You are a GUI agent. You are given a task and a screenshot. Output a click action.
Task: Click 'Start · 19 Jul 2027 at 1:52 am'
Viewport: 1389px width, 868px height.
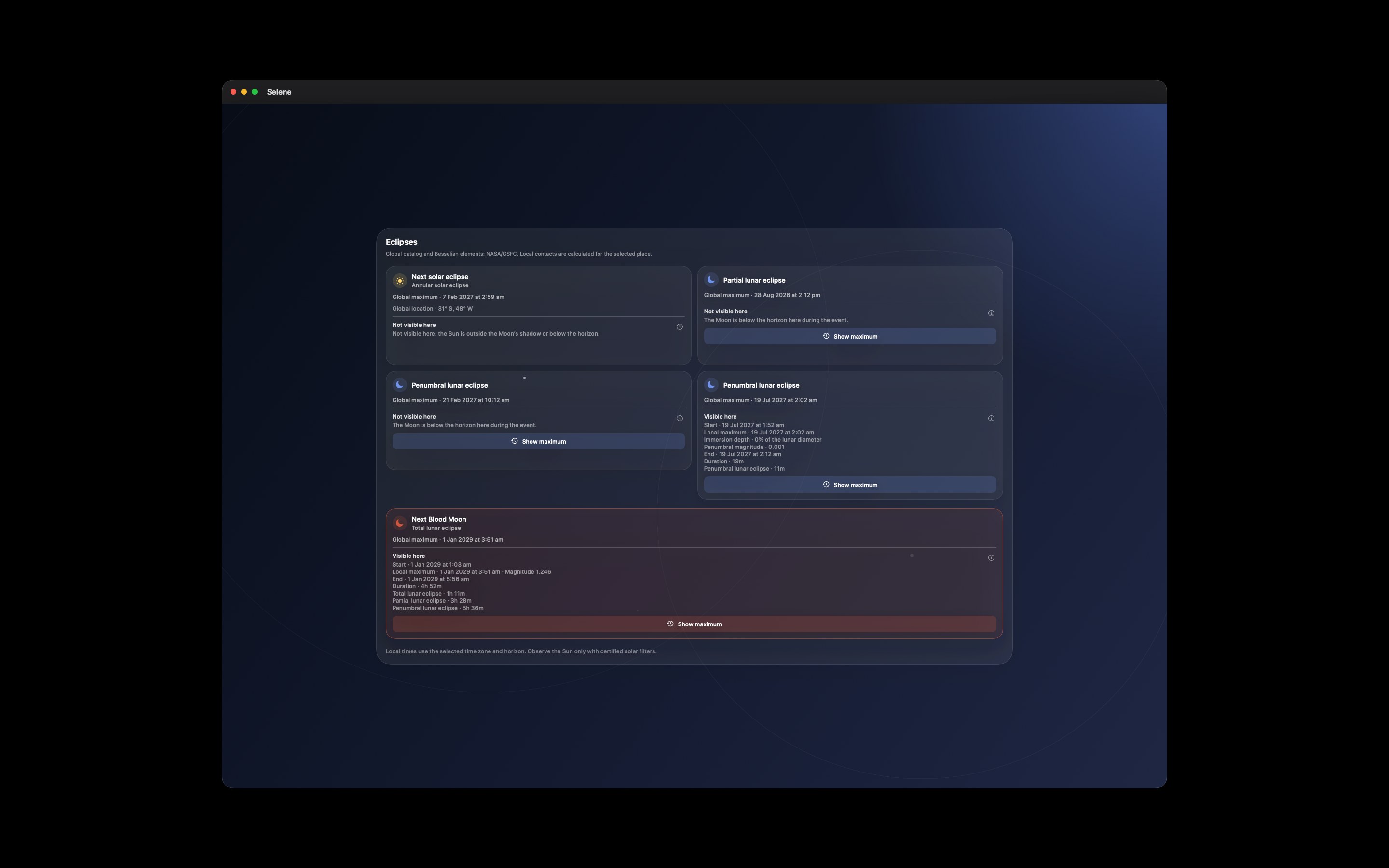pos(744,425)
